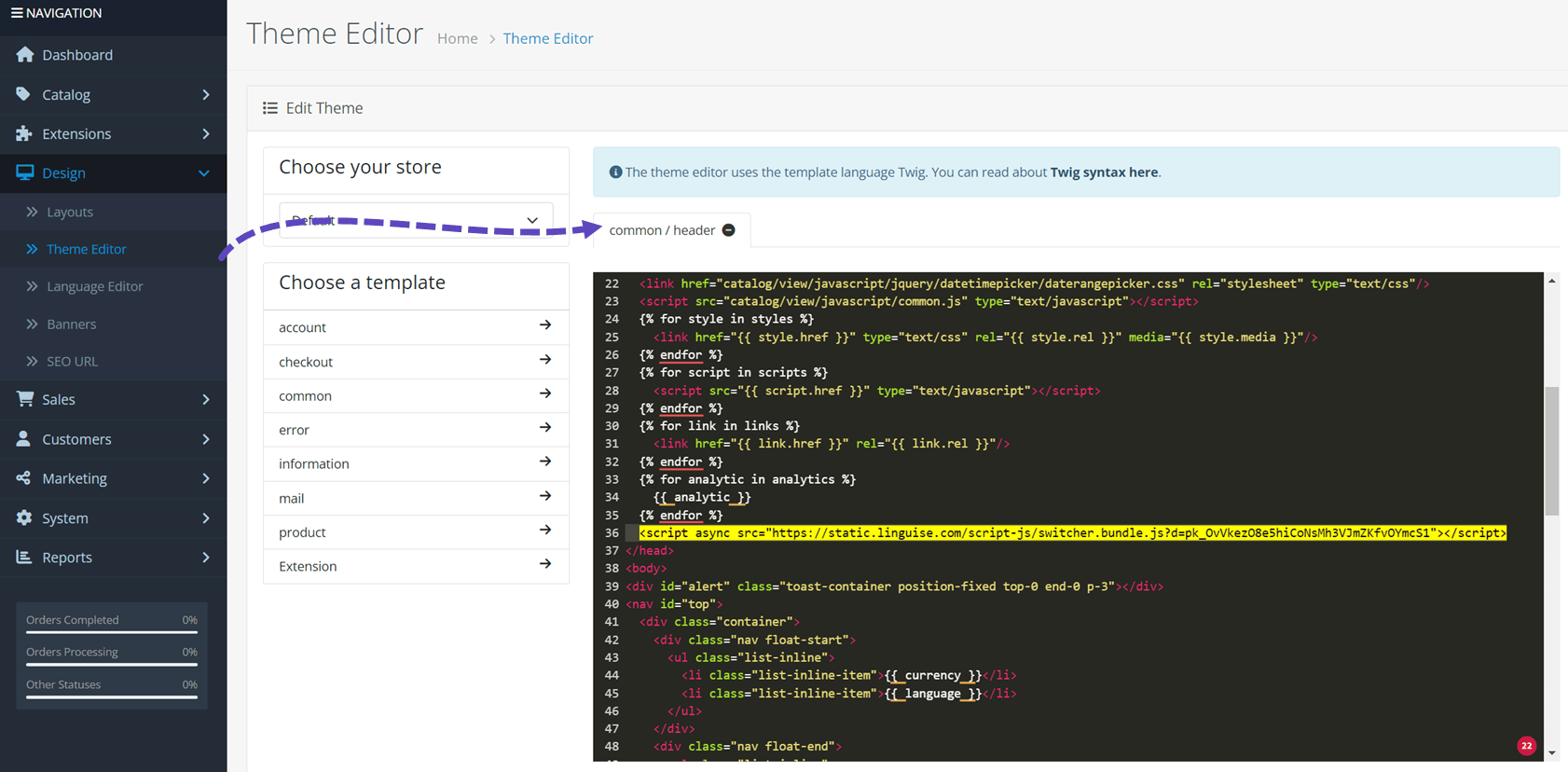
Task: Click the Design monitor icon
Action: tap(24, 172)
